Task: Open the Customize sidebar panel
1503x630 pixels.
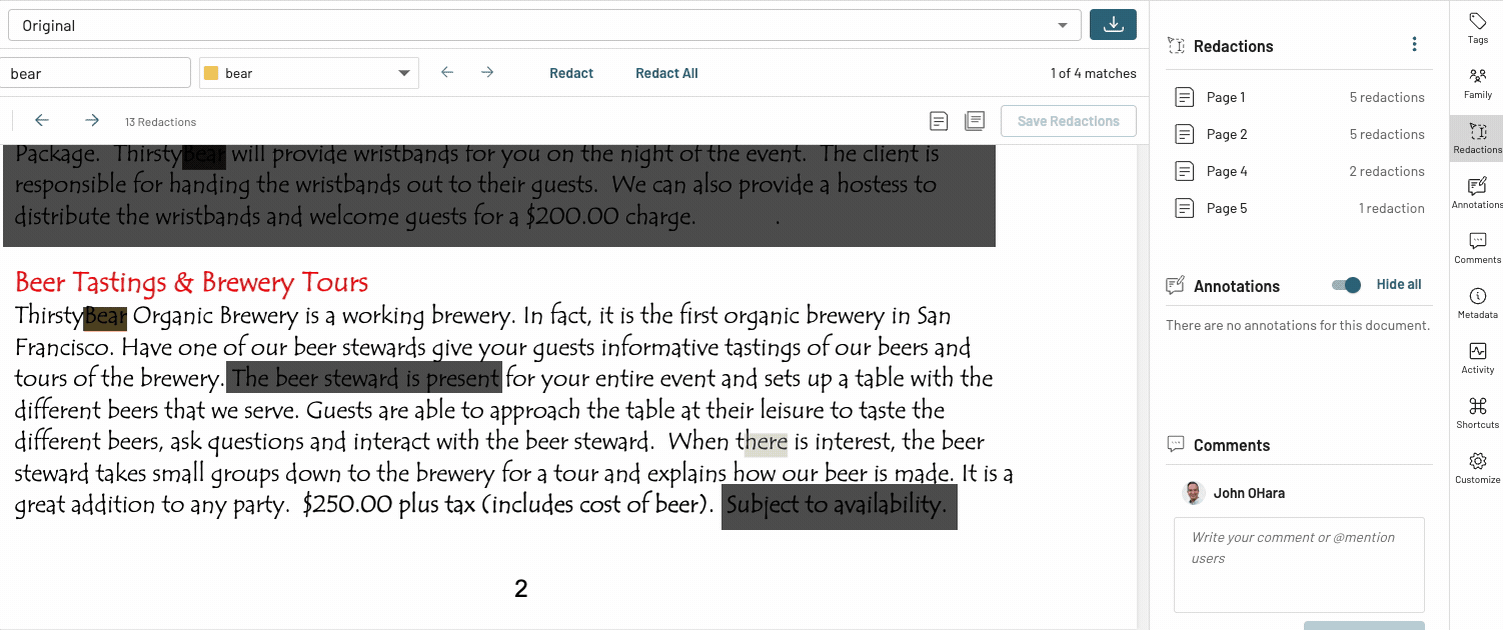Action: click(x=1477, y=468)
